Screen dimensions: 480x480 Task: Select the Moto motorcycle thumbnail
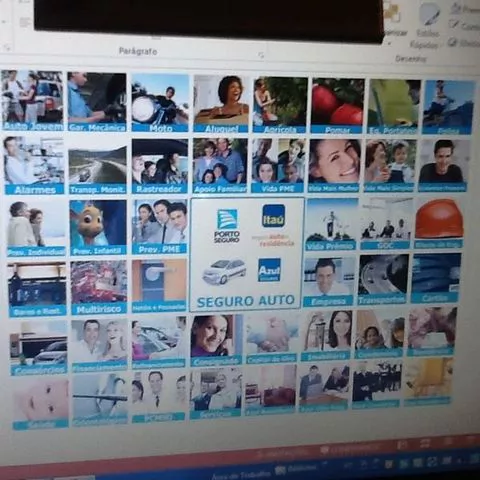pyautogui.click(x=160, y=103)
